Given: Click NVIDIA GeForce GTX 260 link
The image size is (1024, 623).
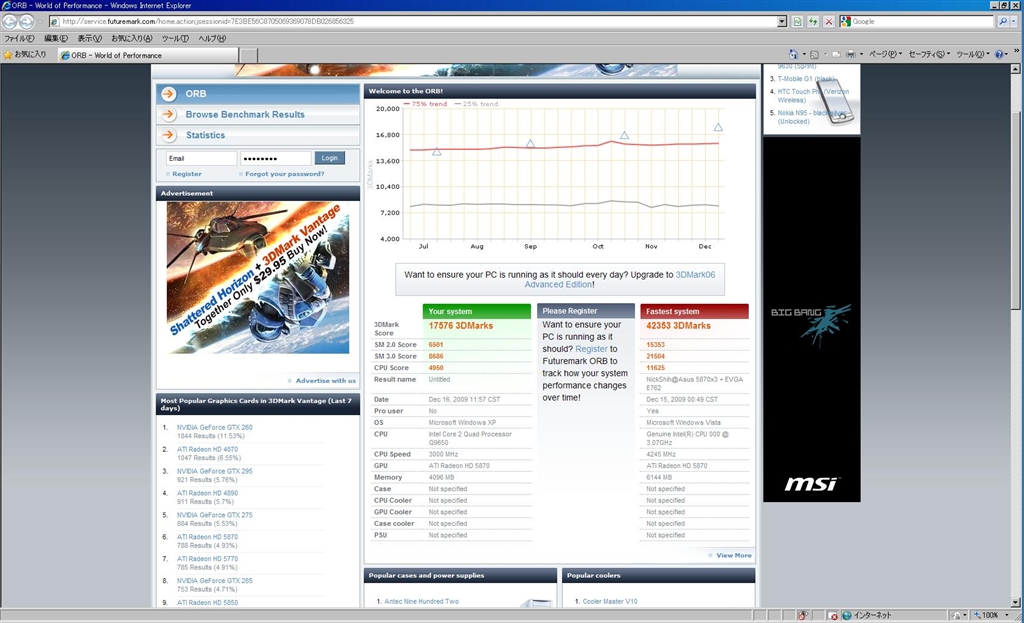Looking at the screenshot, I should (214, 428).
